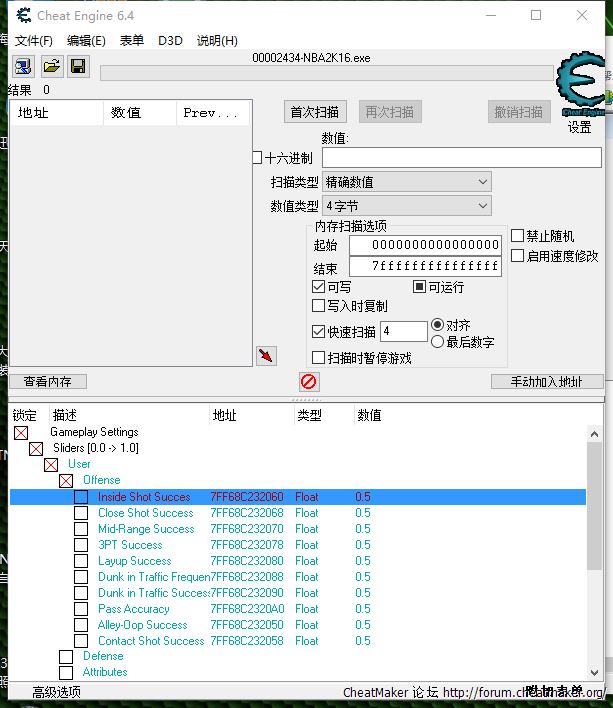Enable the 十六进制 hex checkbox
This screenshot has height=708, width=613.
click(257, 158)
